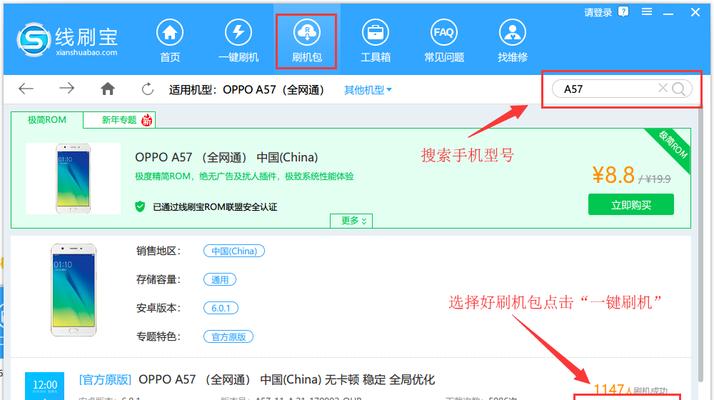Open the 首页 home icon
Image resolution: width=714 pixels, height=400 pixels.
[x=170, y=33]
